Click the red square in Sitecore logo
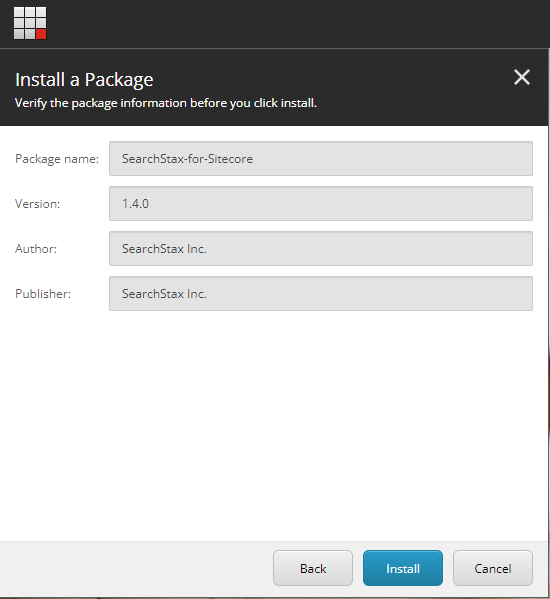Screen dimensions: 550x599 [41, 34]
